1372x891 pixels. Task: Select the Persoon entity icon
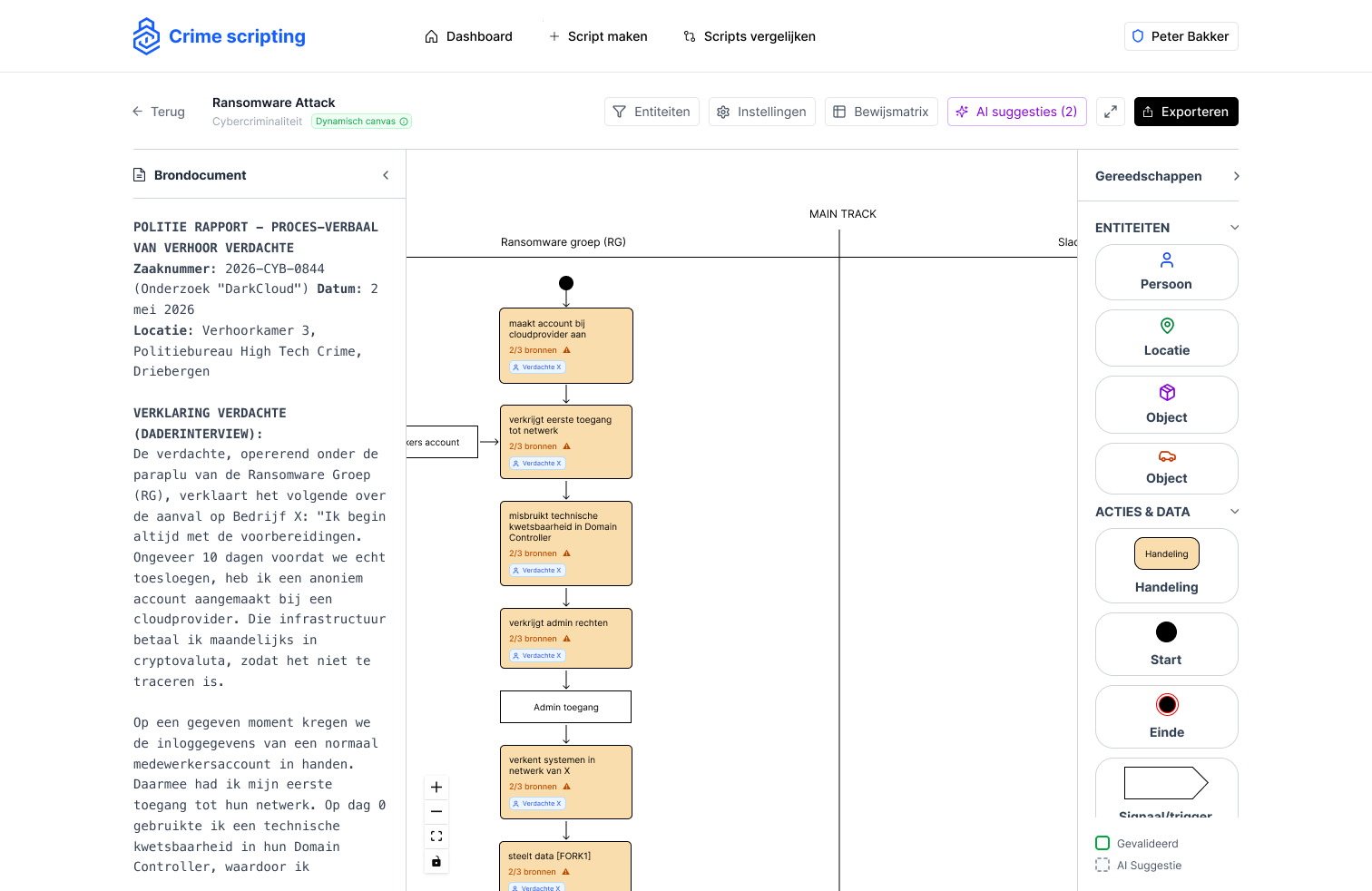1167,260
